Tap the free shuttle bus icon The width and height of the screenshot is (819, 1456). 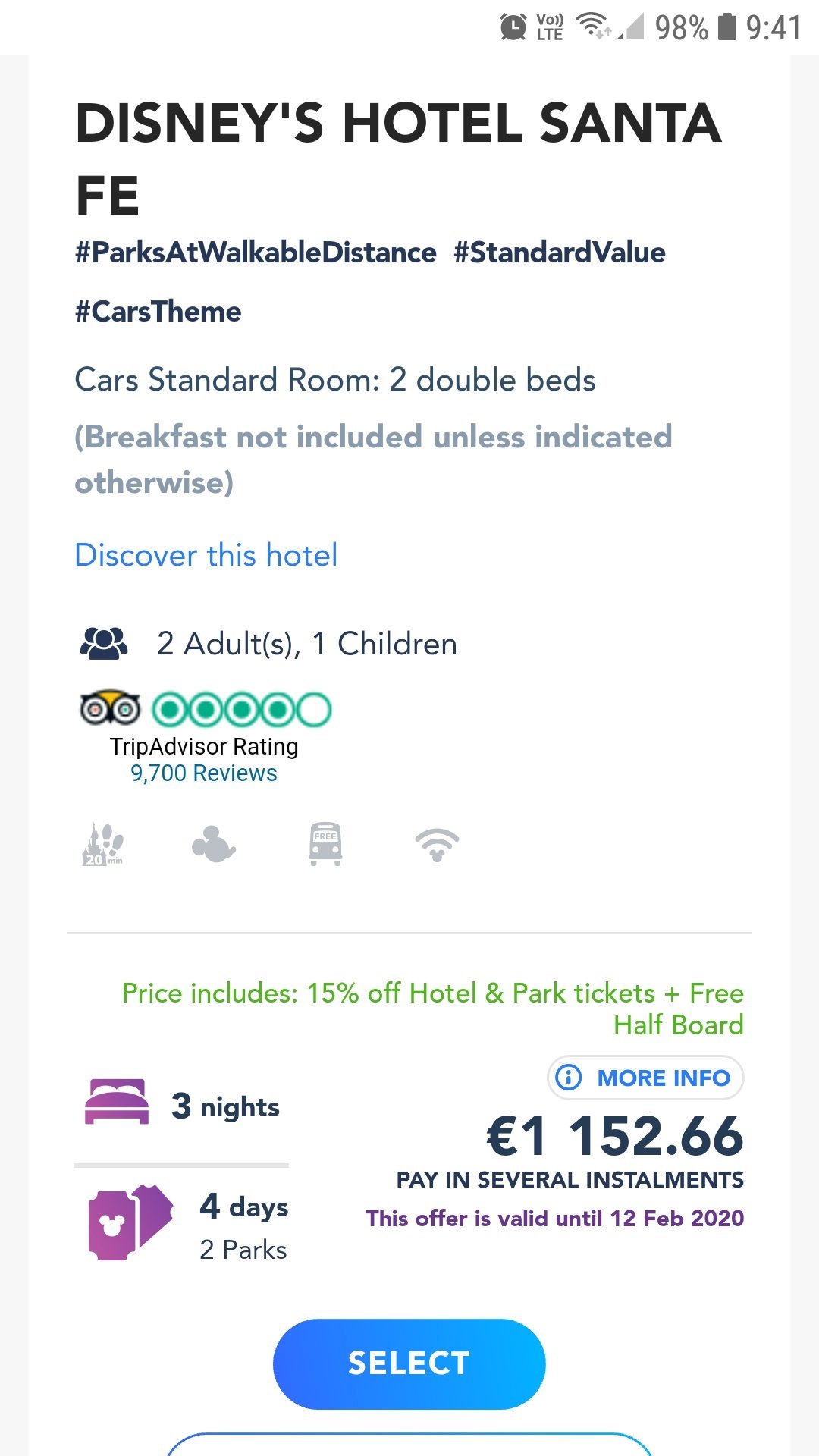[x=325, y=844]
